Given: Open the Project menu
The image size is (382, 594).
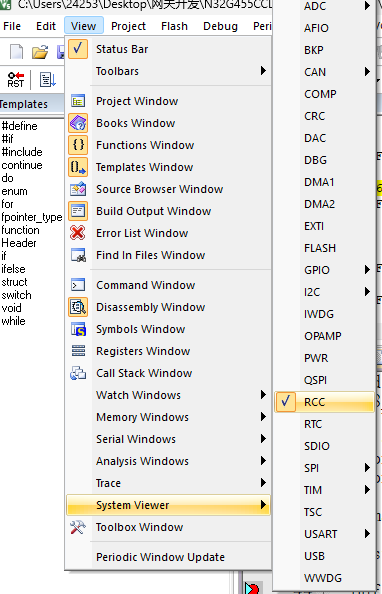Looking at the screenshot, I should pyautogui.click(x=128, y=26).
